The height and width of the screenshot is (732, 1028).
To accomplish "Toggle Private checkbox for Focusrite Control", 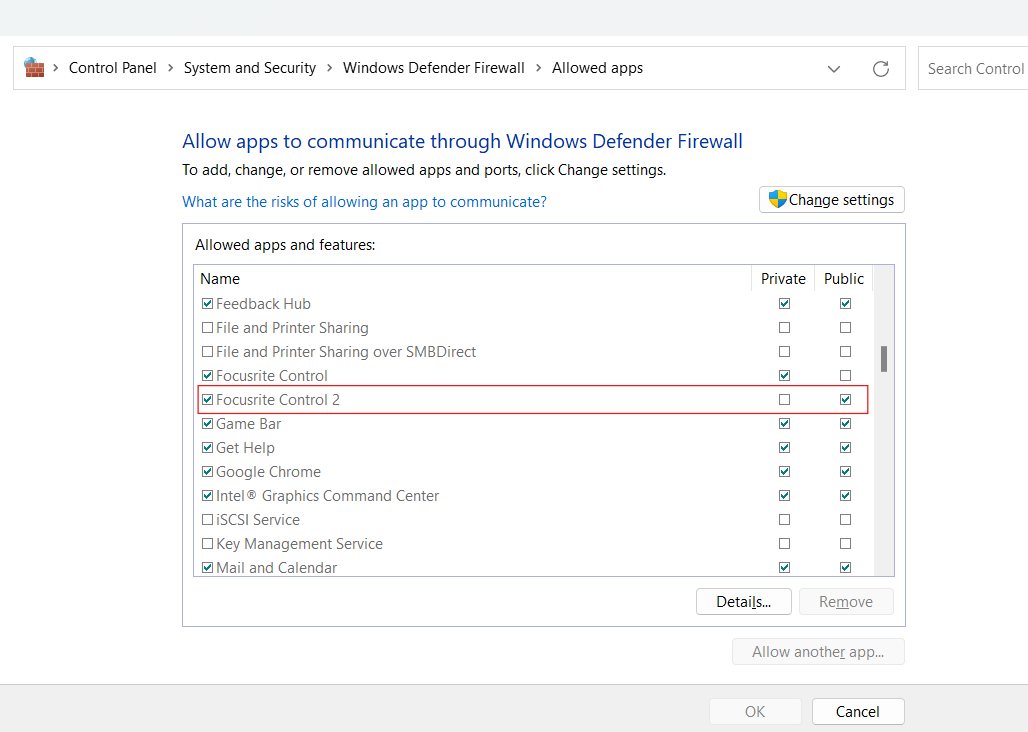I will pyautogui.click(x=784, y=376).
